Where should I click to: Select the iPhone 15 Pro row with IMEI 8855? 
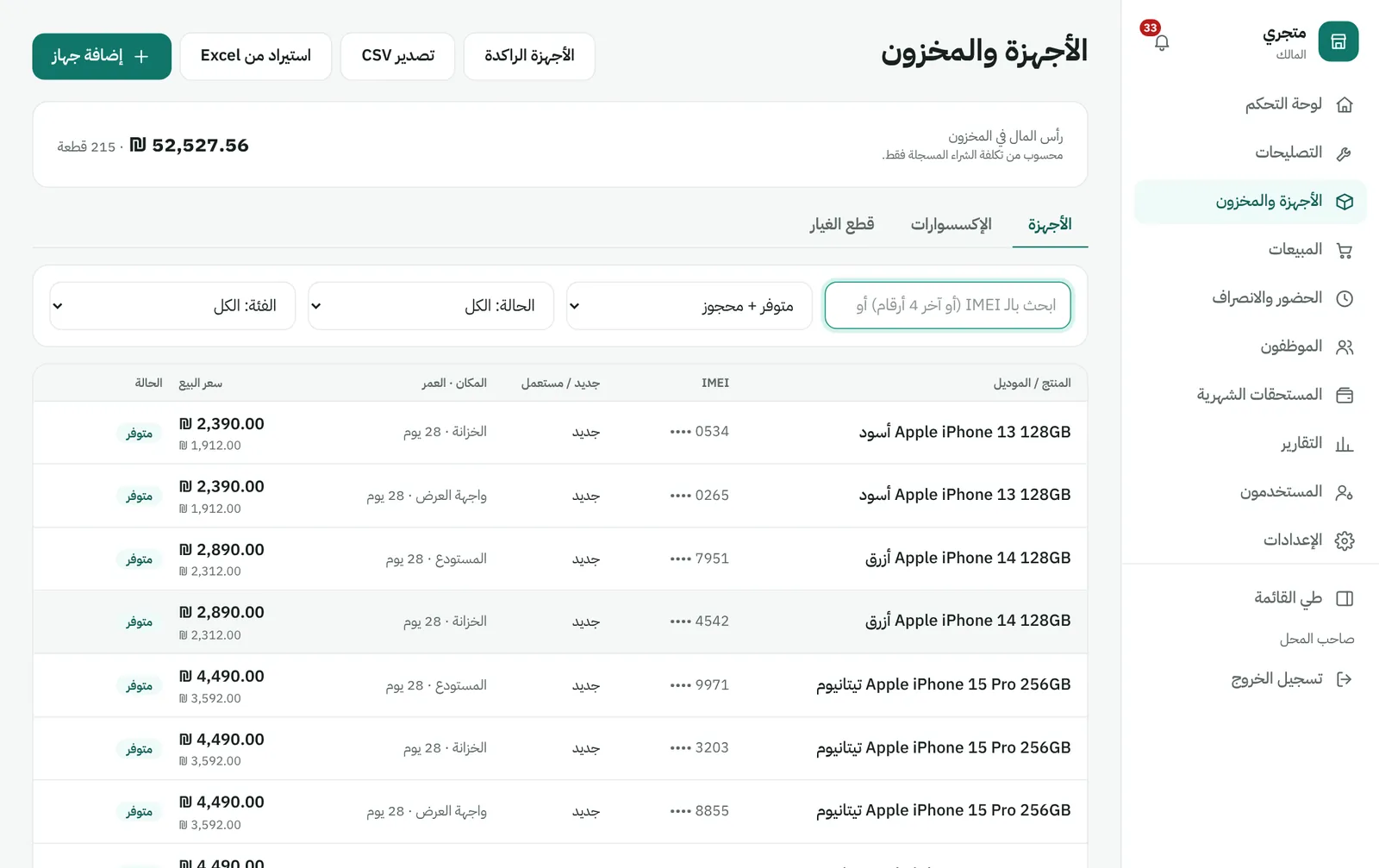(x=560, y=811)
